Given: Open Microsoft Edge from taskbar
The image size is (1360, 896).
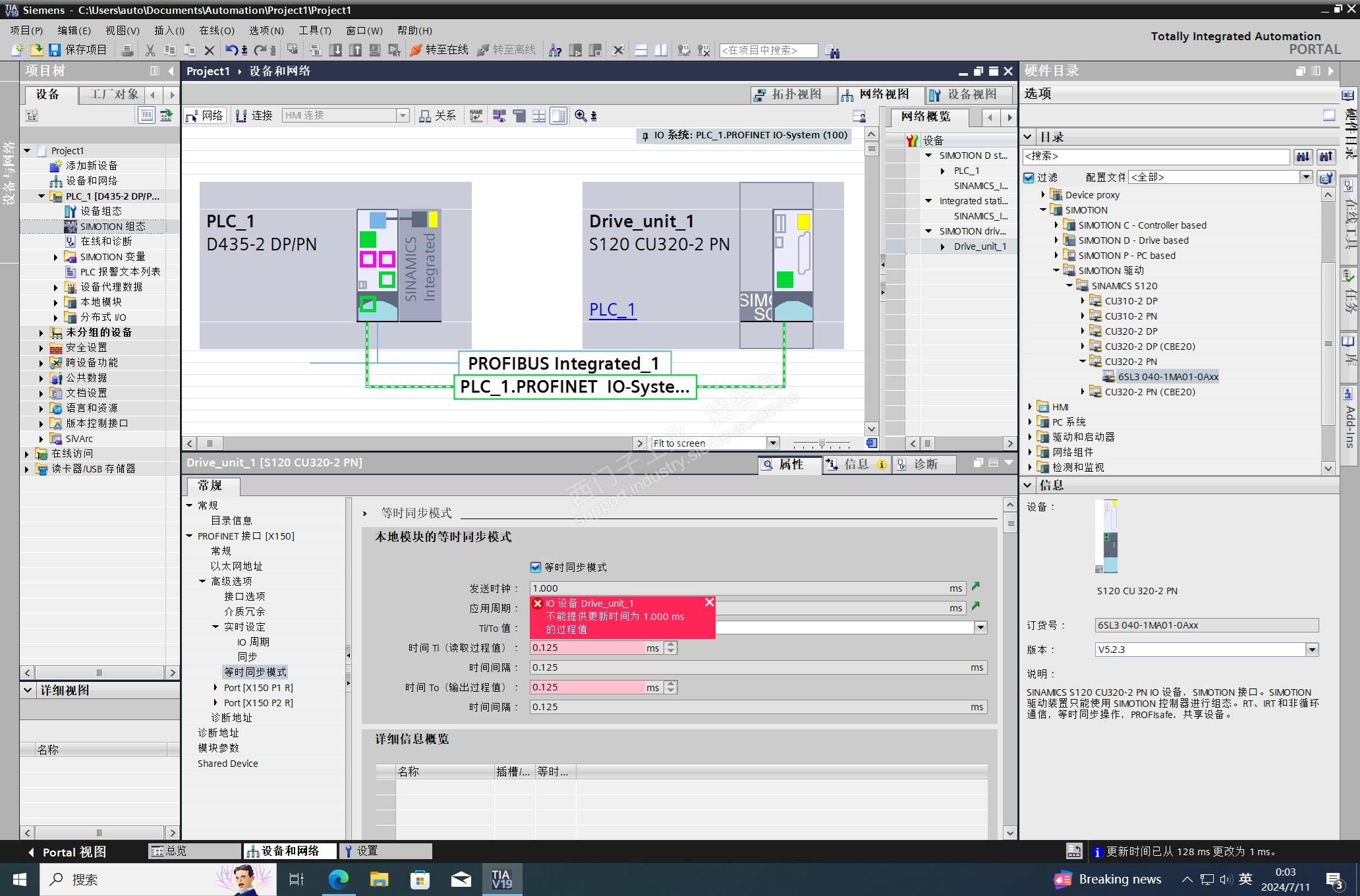Looking at the screenshot, I should tap(339, 880).
